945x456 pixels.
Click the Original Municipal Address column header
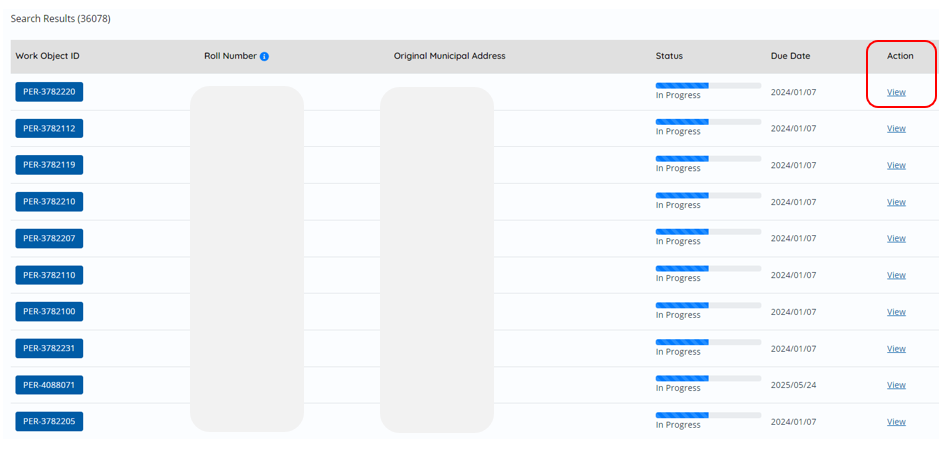pyautogui.click(x=450, y=56)
